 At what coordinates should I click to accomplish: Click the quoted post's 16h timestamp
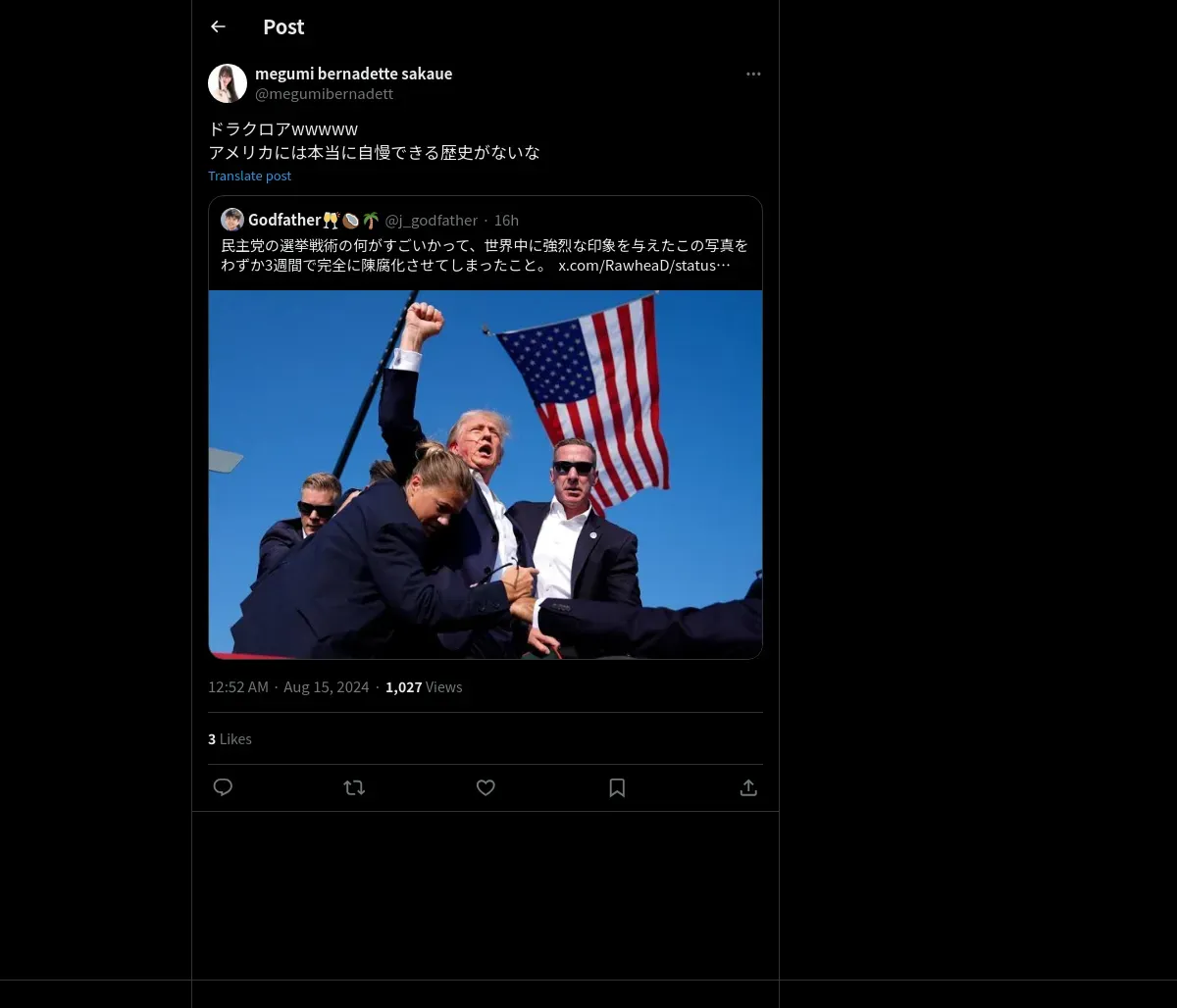[506, 220]
